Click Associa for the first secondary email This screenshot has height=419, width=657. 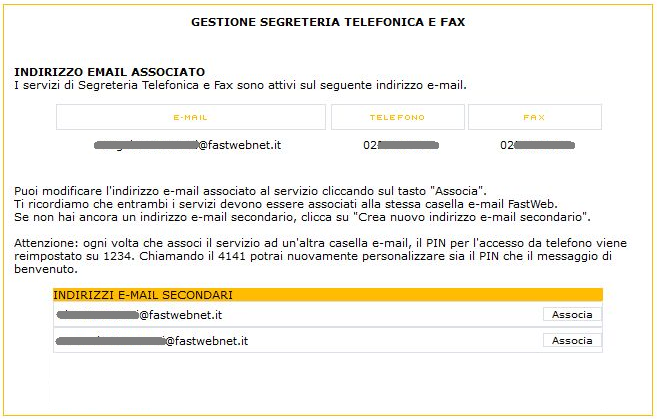tap(572, 314)
